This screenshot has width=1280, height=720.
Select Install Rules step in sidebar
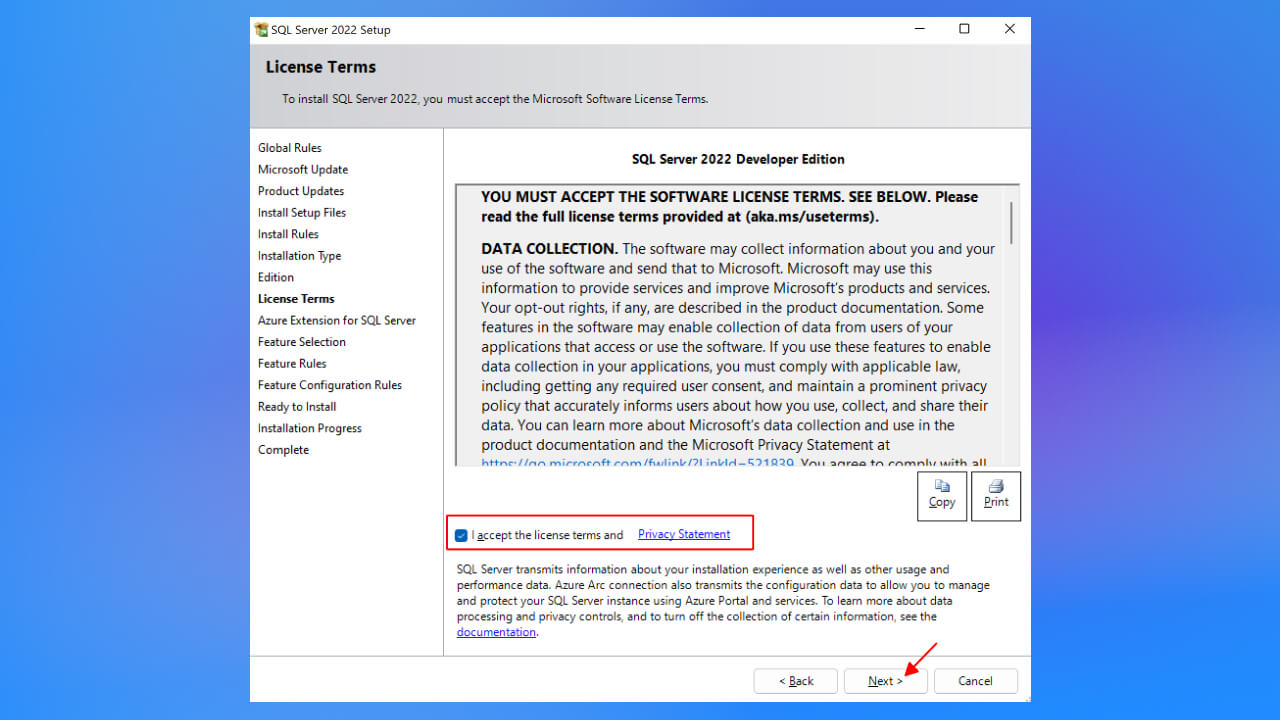tap(288, 234)
